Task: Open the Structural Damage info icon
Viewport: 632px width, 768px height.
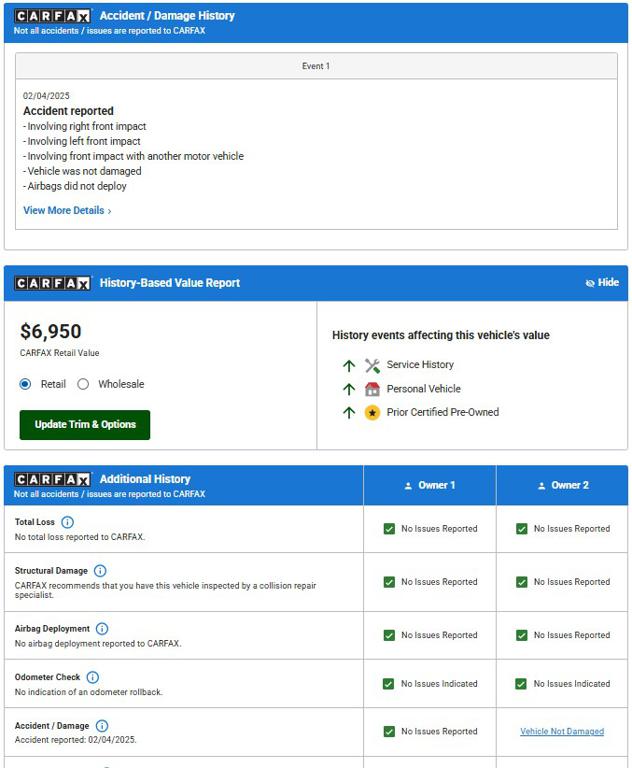Action: click(x=100, y=571)
